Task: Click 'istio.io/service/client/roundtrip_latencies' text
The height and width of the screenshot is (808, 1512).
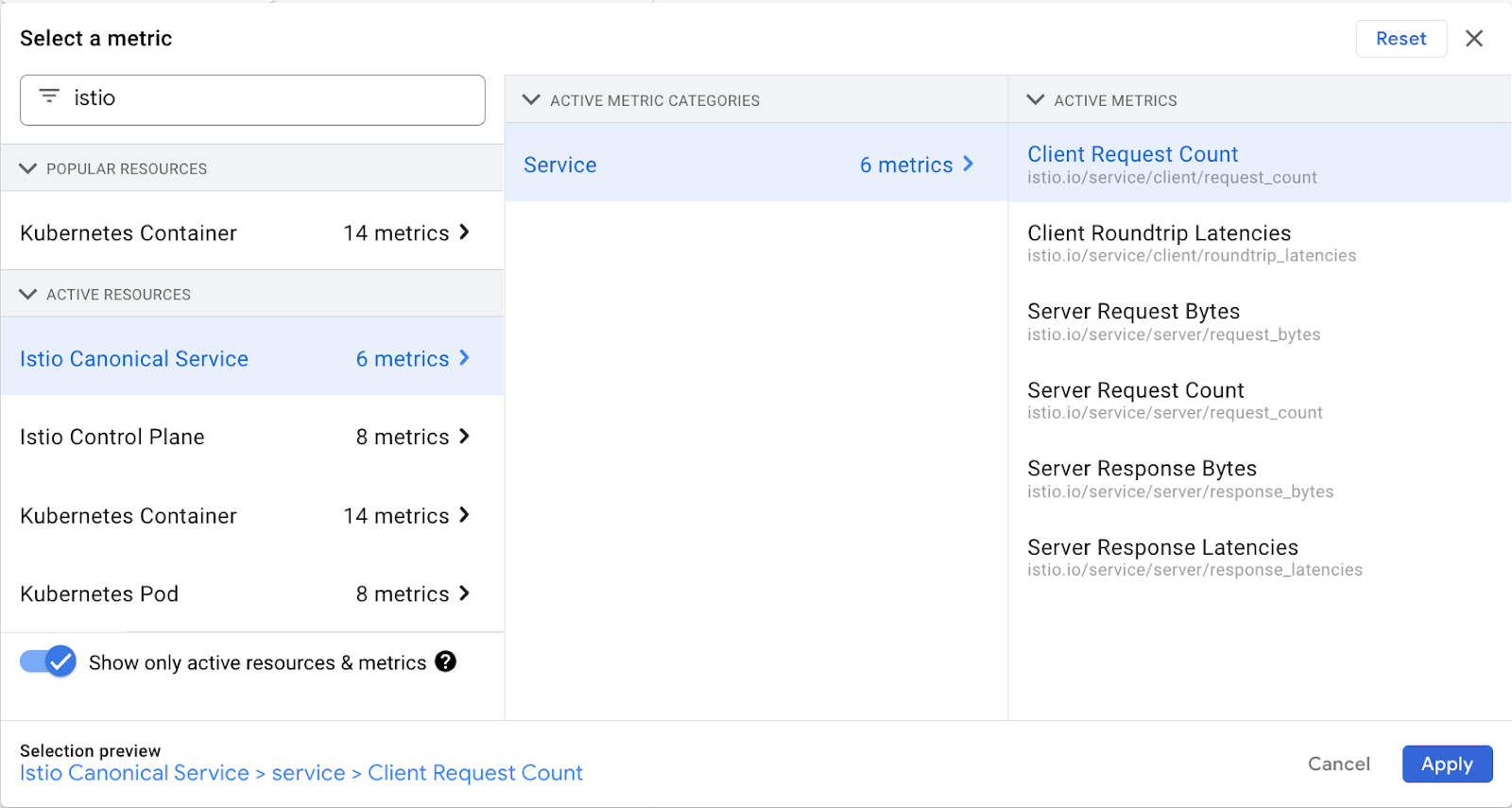Action: click(1192, 255)
